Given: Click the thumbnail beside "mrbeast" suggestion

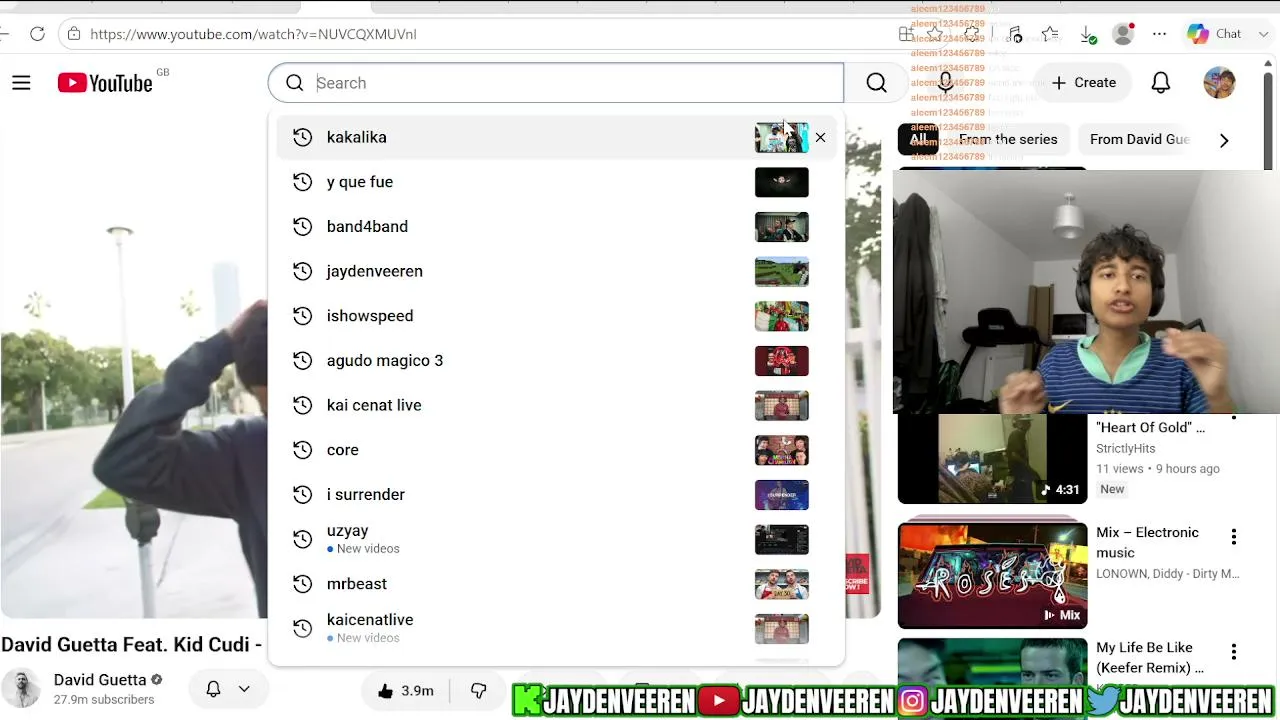Looking at the screenshot, I should point(781,584).
